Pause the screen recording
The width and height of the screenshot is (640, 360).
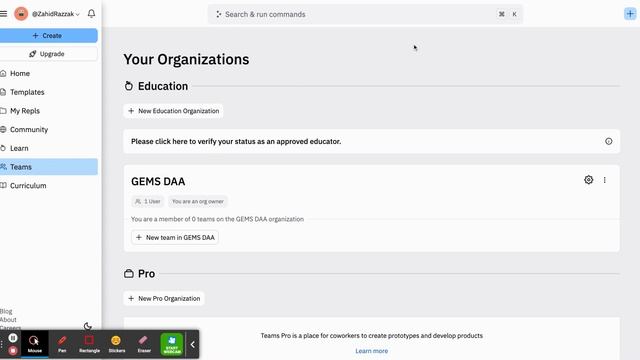13,338
